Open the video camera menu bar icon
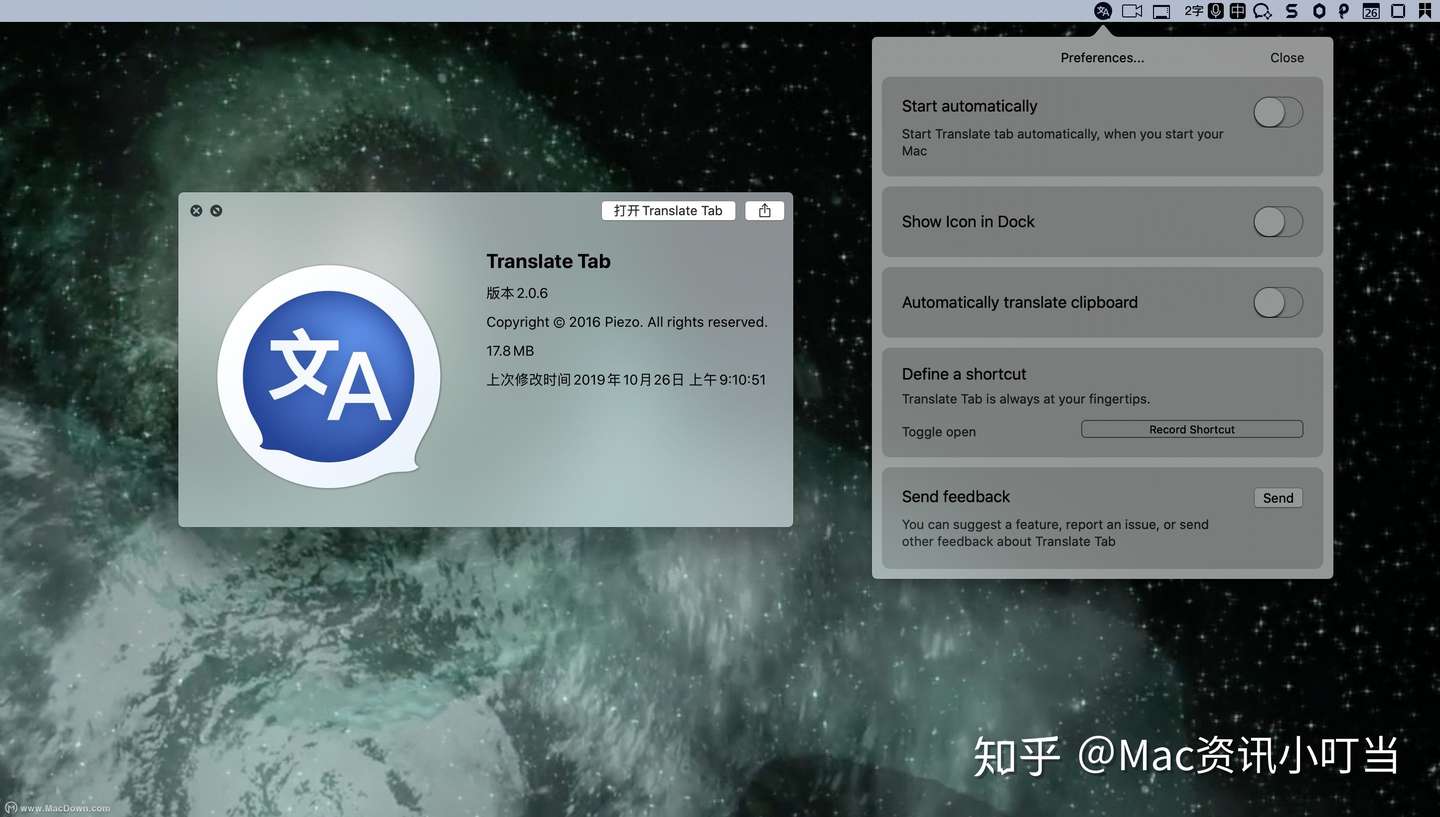The image size is (1440, 817). [x=1132, y=11]
